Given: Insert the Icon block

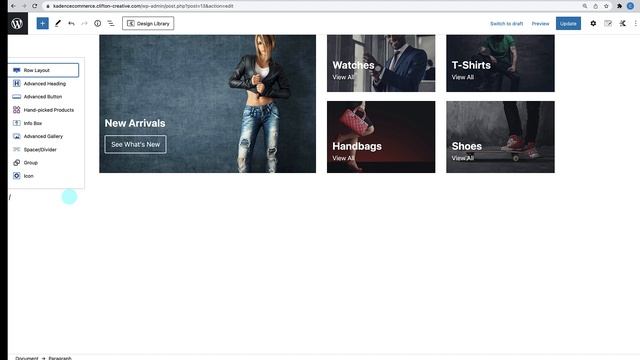Looking at the screenshot, I should (43, 176).
